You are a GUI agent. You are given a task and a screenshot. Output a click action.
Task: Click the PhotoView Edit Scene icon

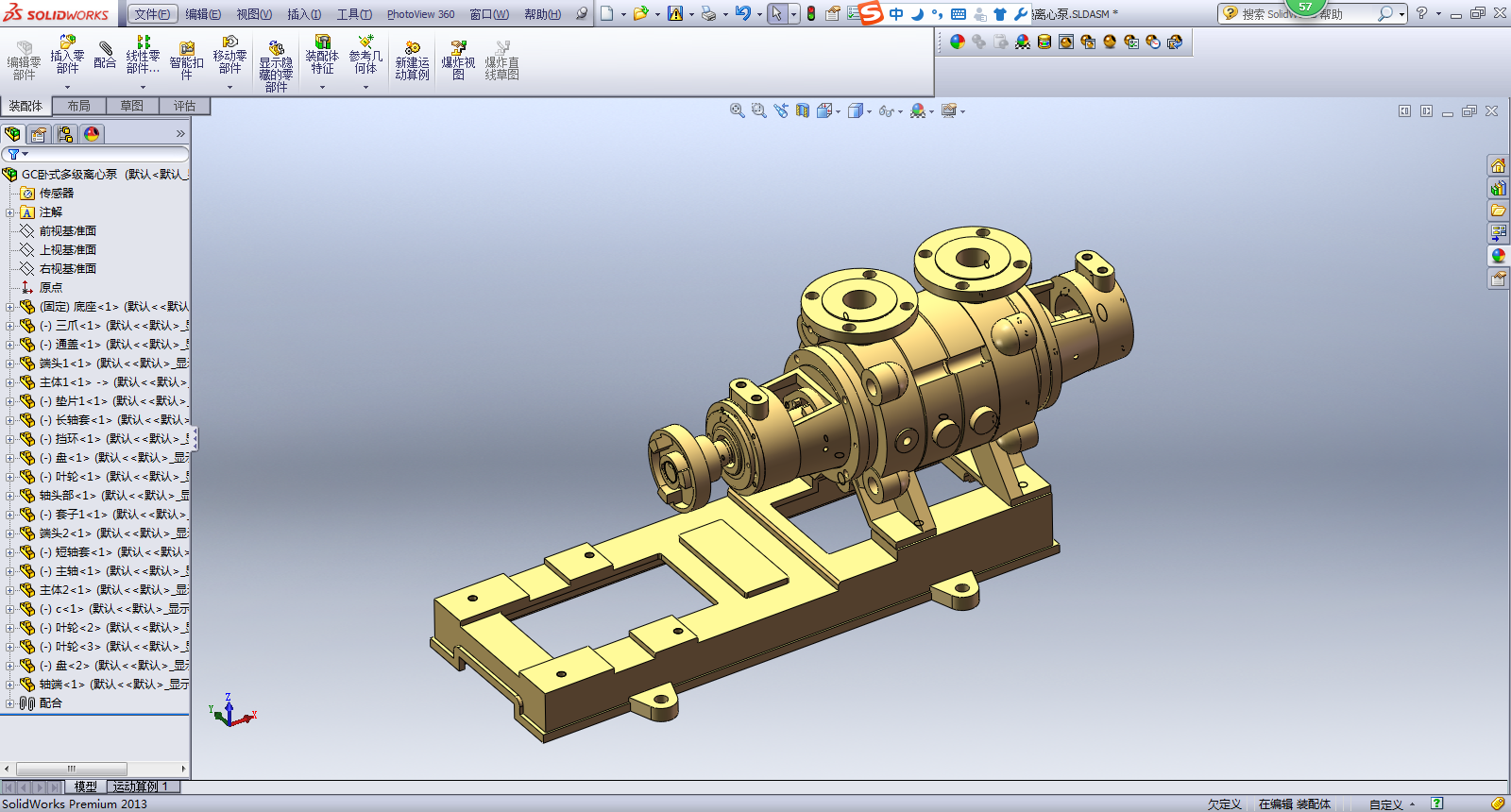pyautogui.click(x=1023, y=42)
